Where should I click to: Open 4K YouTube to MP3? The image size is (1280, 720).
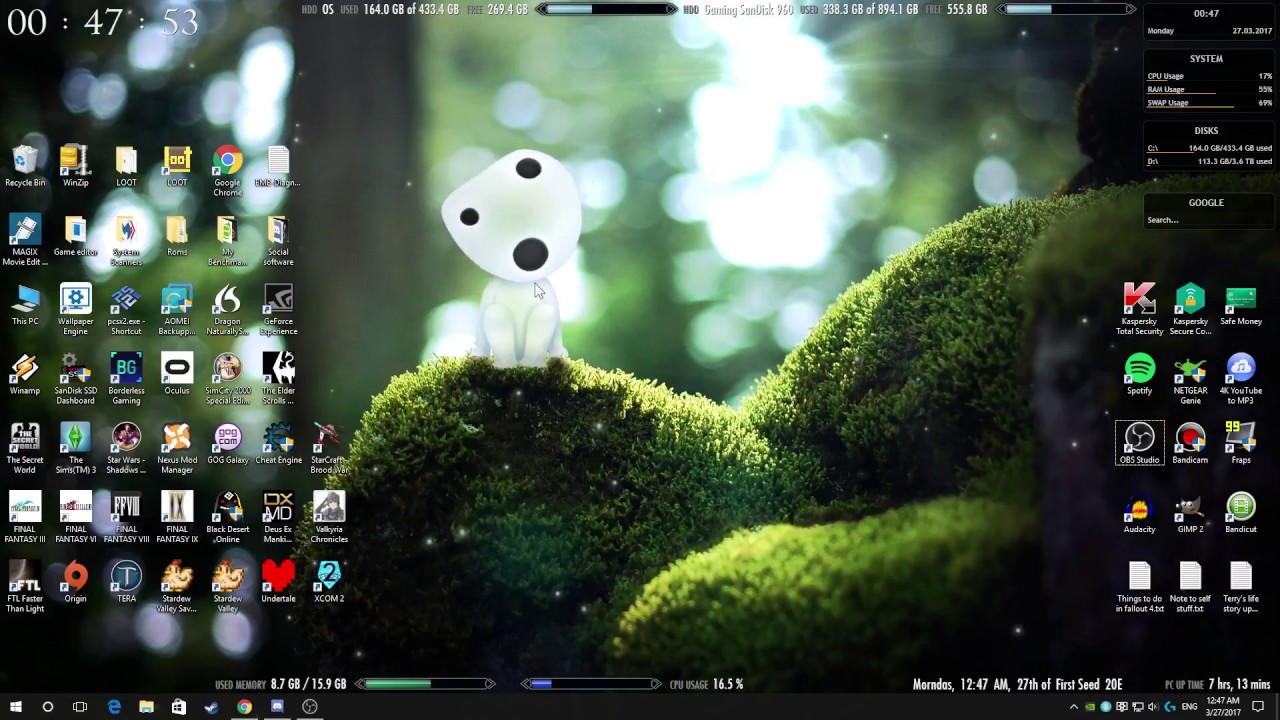(x=1241, y=379)
